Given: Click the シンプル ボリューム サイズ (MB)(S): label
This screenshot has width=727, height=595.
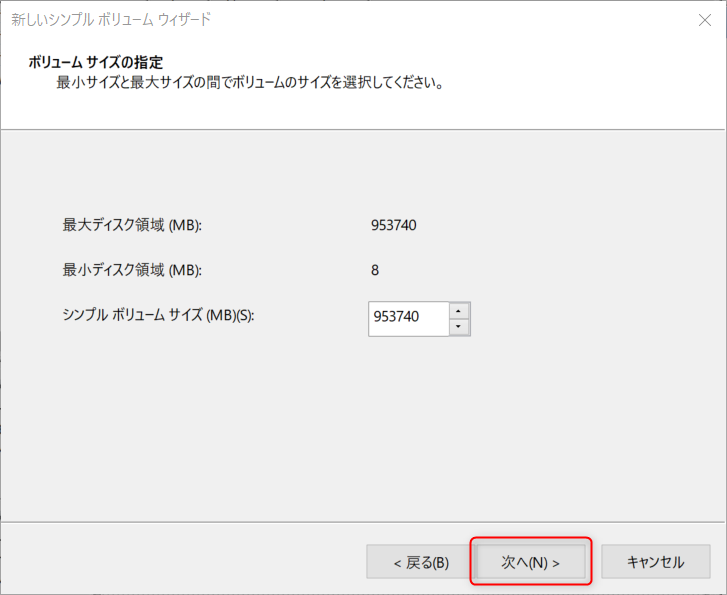Looking at the screenshot, I should 159,315.
